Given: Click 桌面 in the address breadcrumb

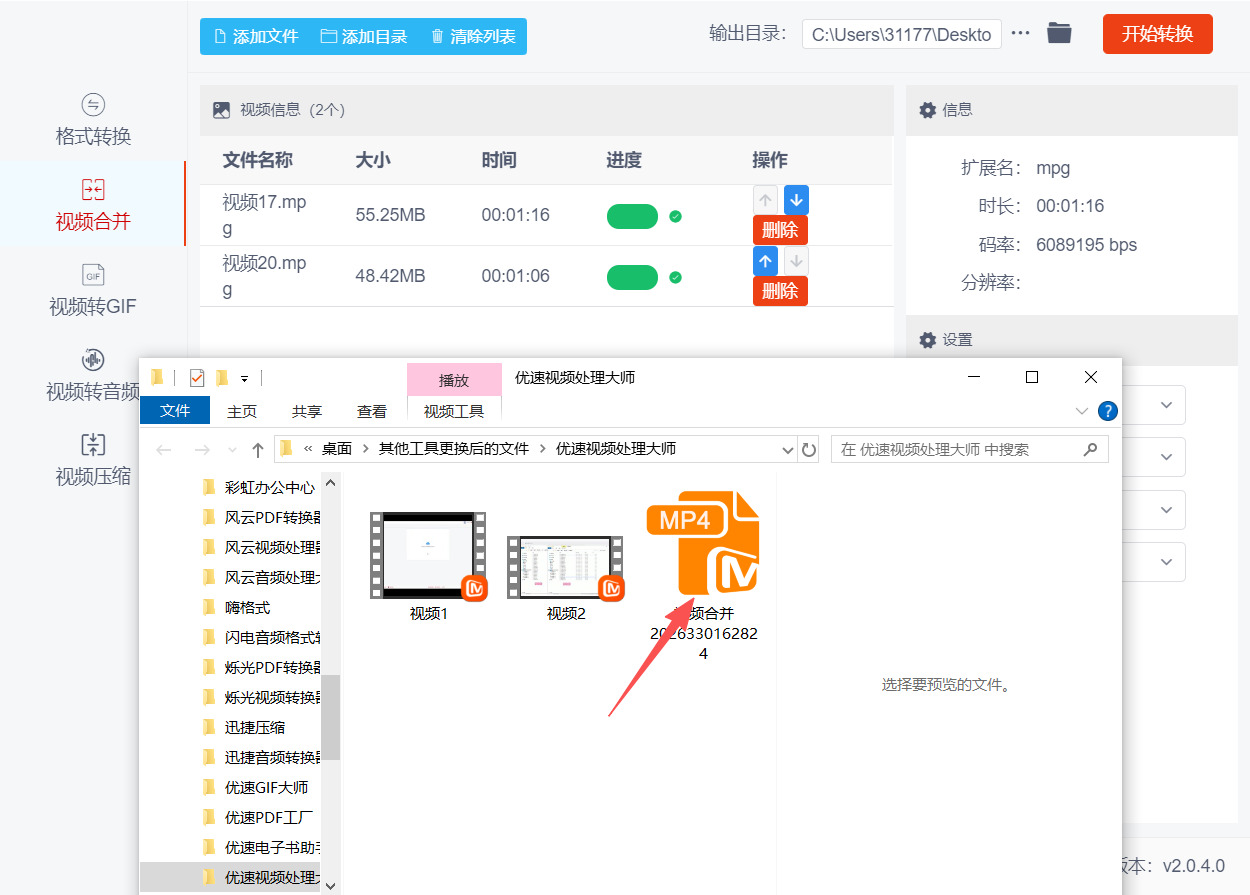Looking at the screenshot, I should point(337,449).
